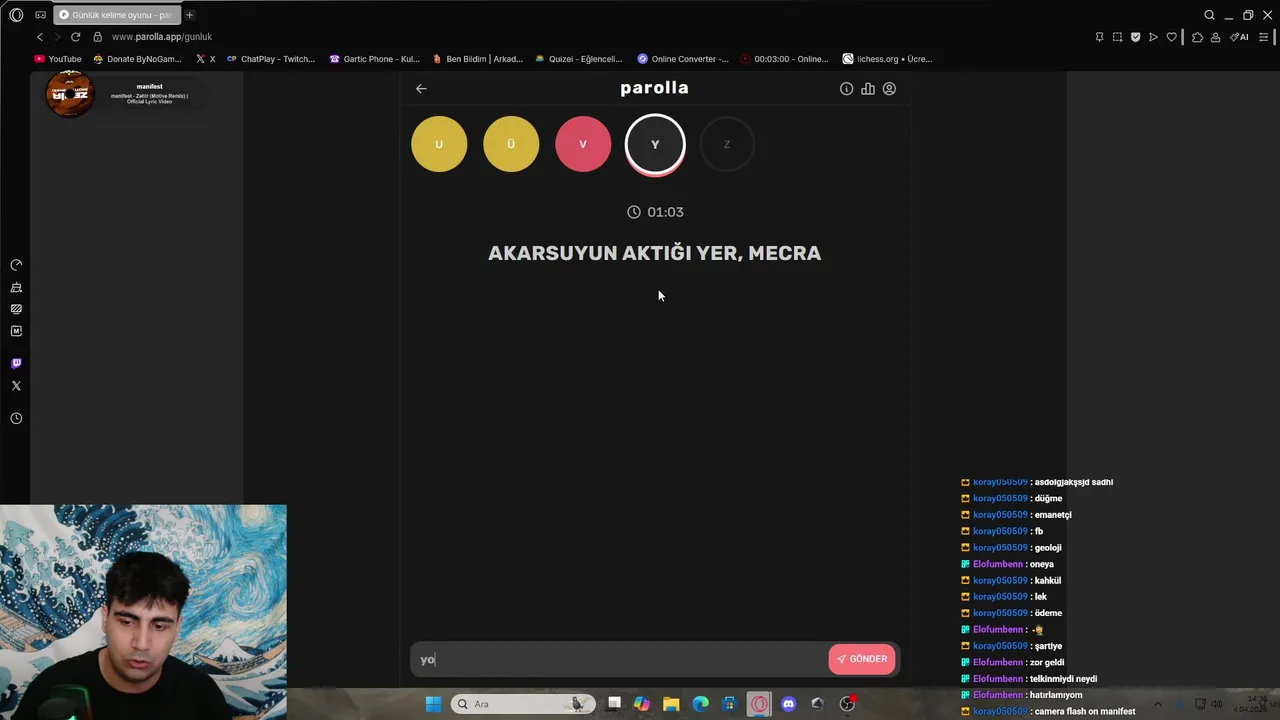Click the padlock site info icon
This screenshot has height=720, width=1280.
[98, 37]
